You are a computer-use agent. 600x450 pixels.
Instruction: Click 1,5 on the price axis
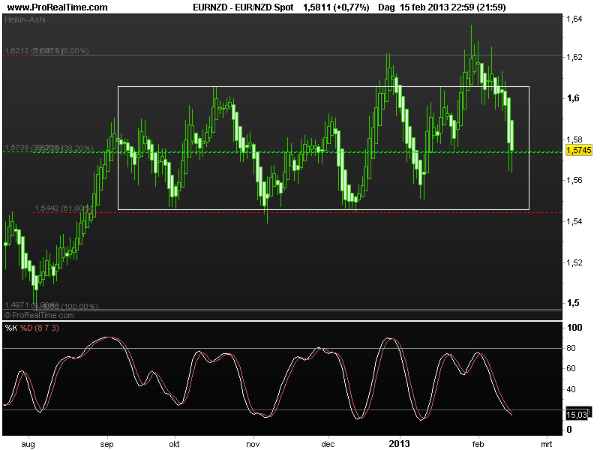[x=573, y=303]
